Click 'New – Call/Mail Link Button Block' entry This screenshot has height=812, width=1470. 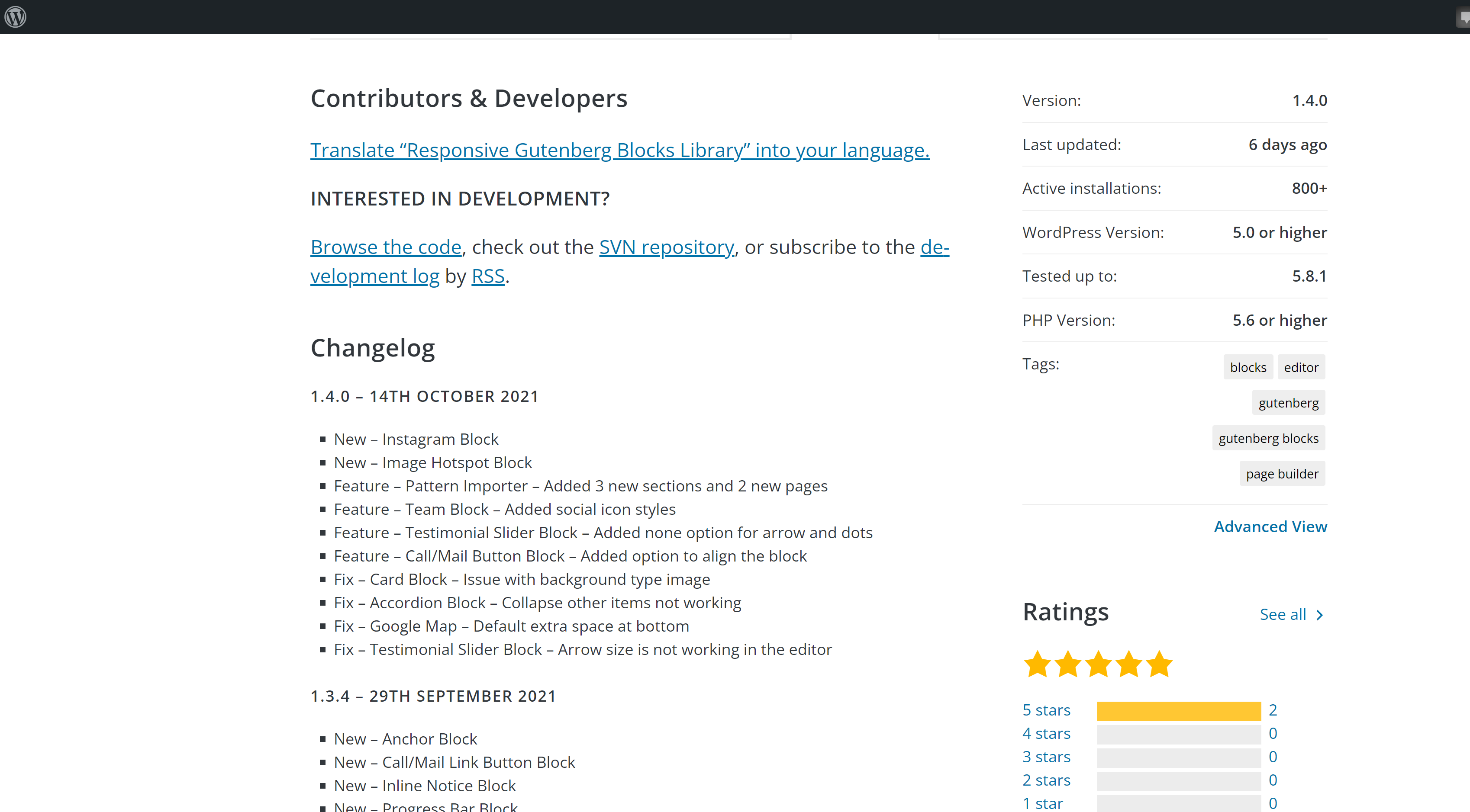pos(454,762)
